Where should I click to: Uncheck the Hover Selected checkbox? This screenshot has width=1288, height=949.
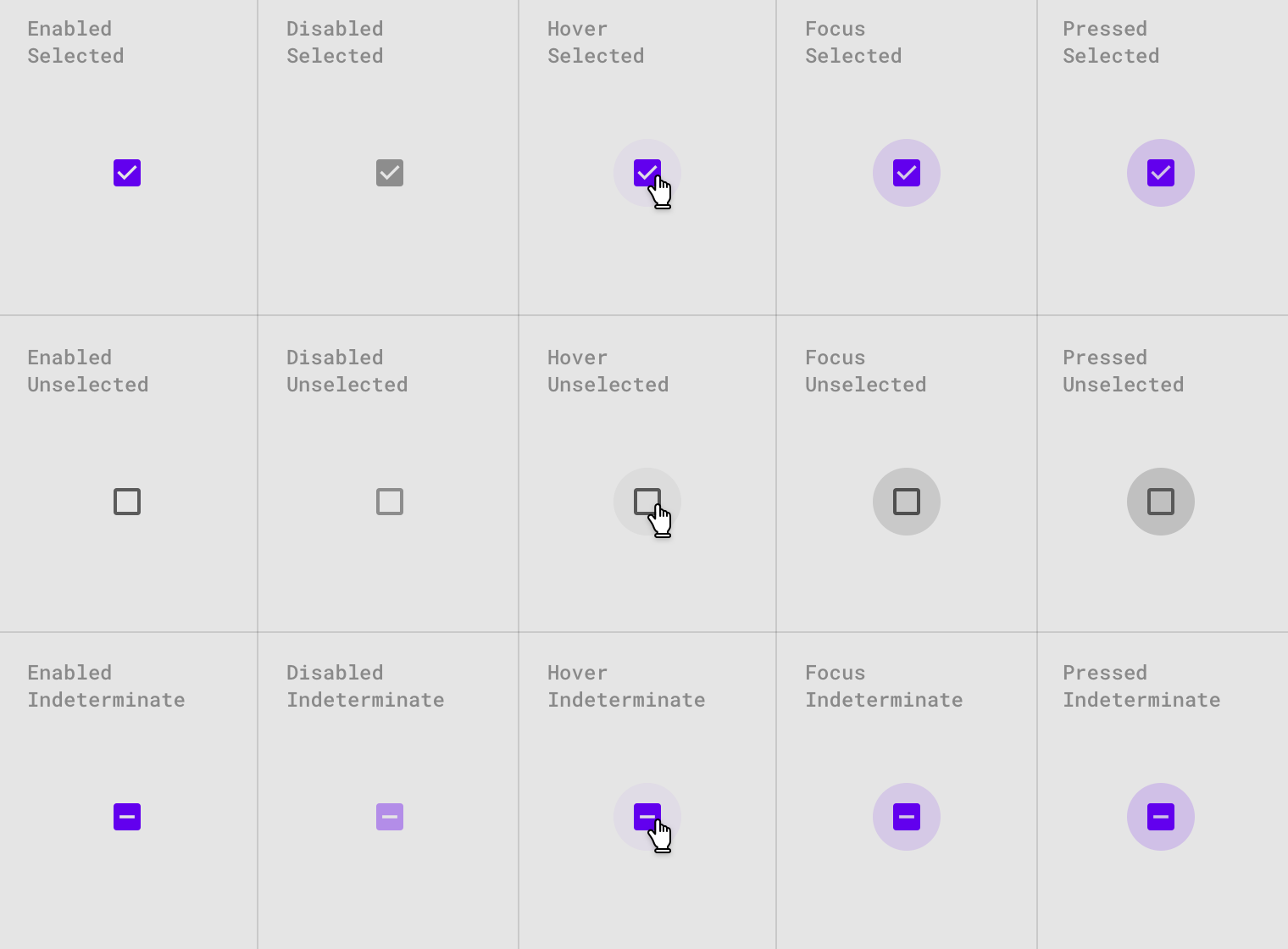647,173
